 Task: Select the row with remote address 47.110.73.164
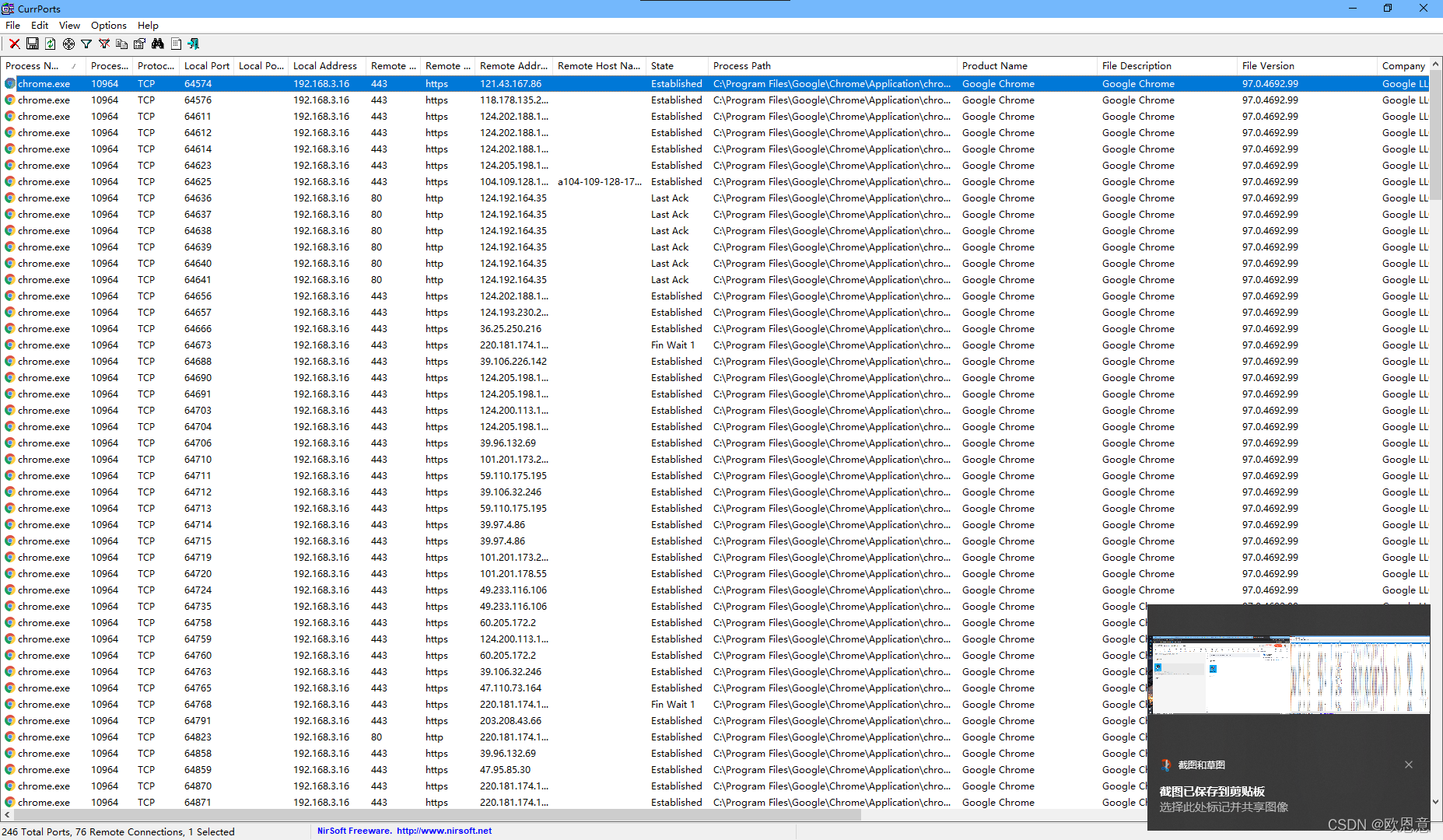point(574,688)
